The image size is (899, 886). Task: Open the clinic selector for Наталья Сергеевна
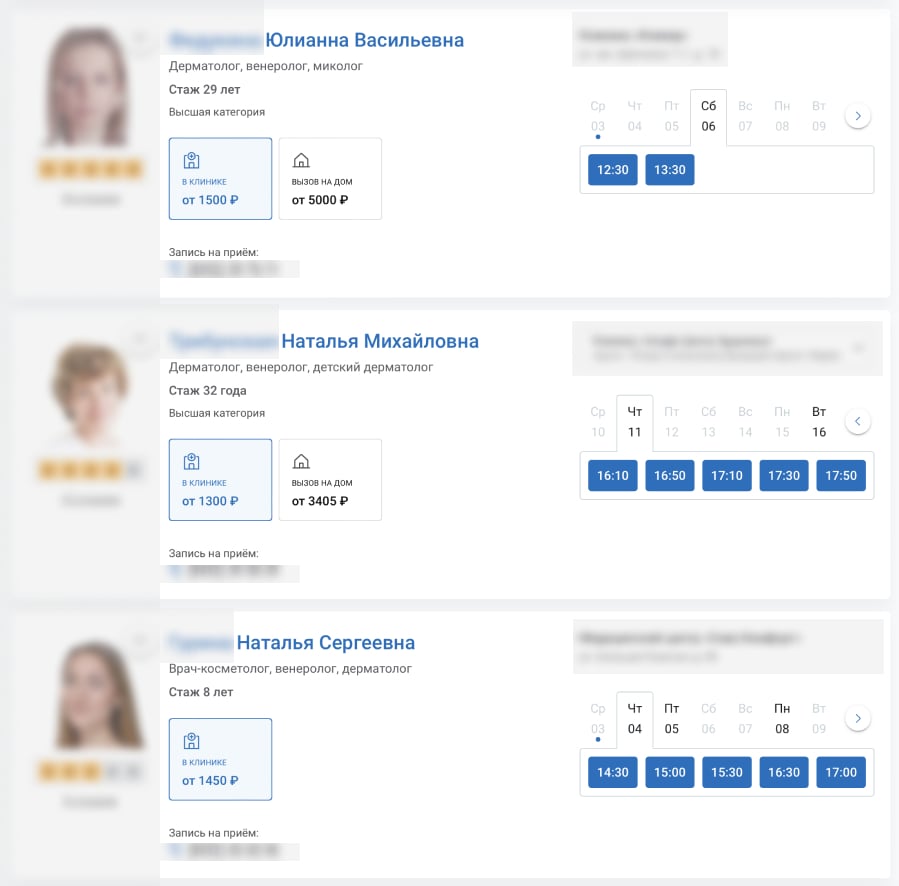click(727, 646)
